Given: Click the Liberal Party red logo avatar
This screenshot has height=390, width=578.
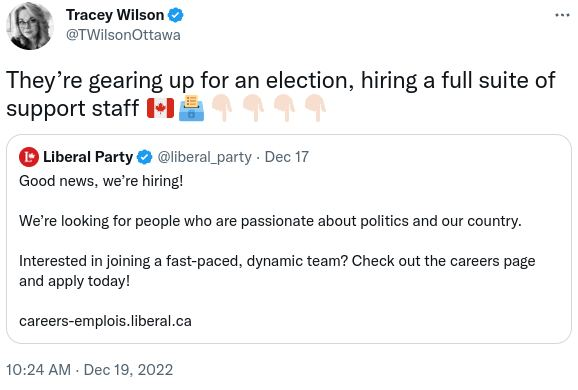Looking at the screenshot, I should click(29, 157).
